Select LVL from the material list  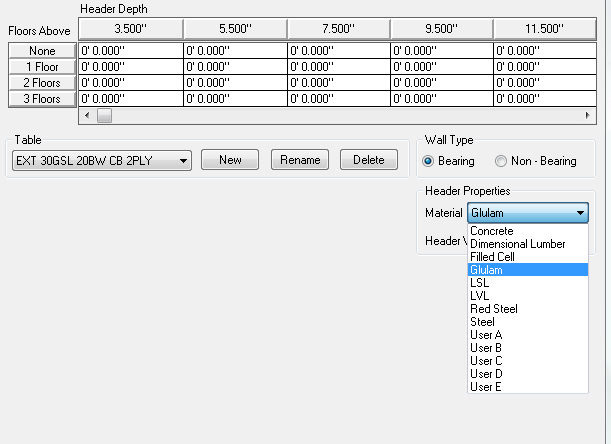[479, 296]
